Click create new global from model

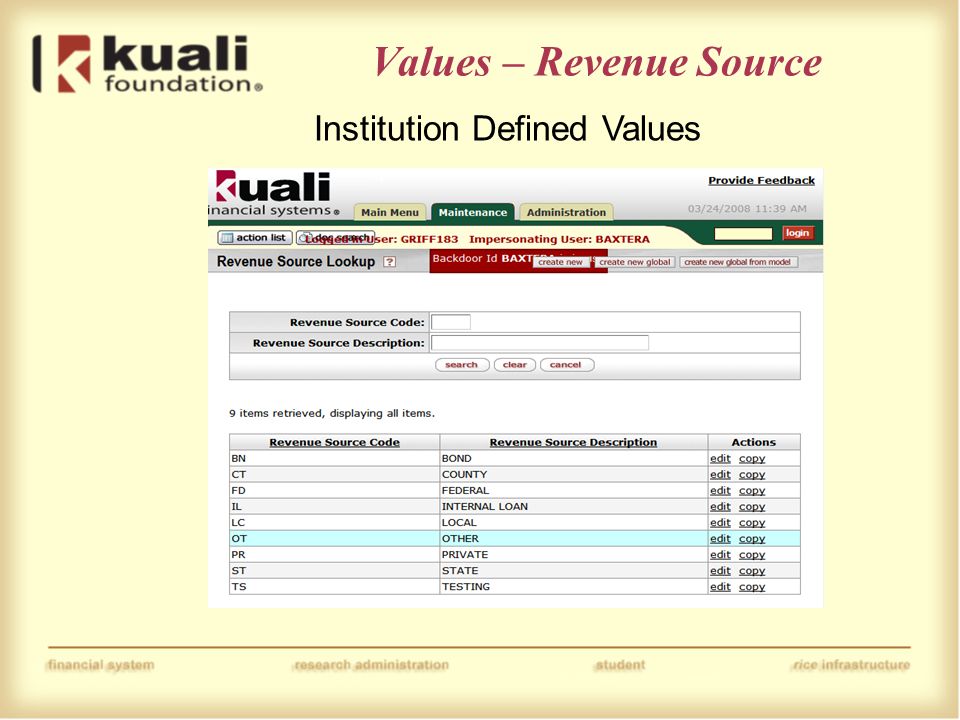click(x=738, y=262)
